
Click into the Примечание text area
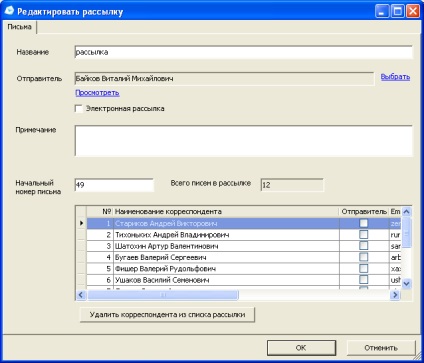pyautogui.click(x=244, y=141)
